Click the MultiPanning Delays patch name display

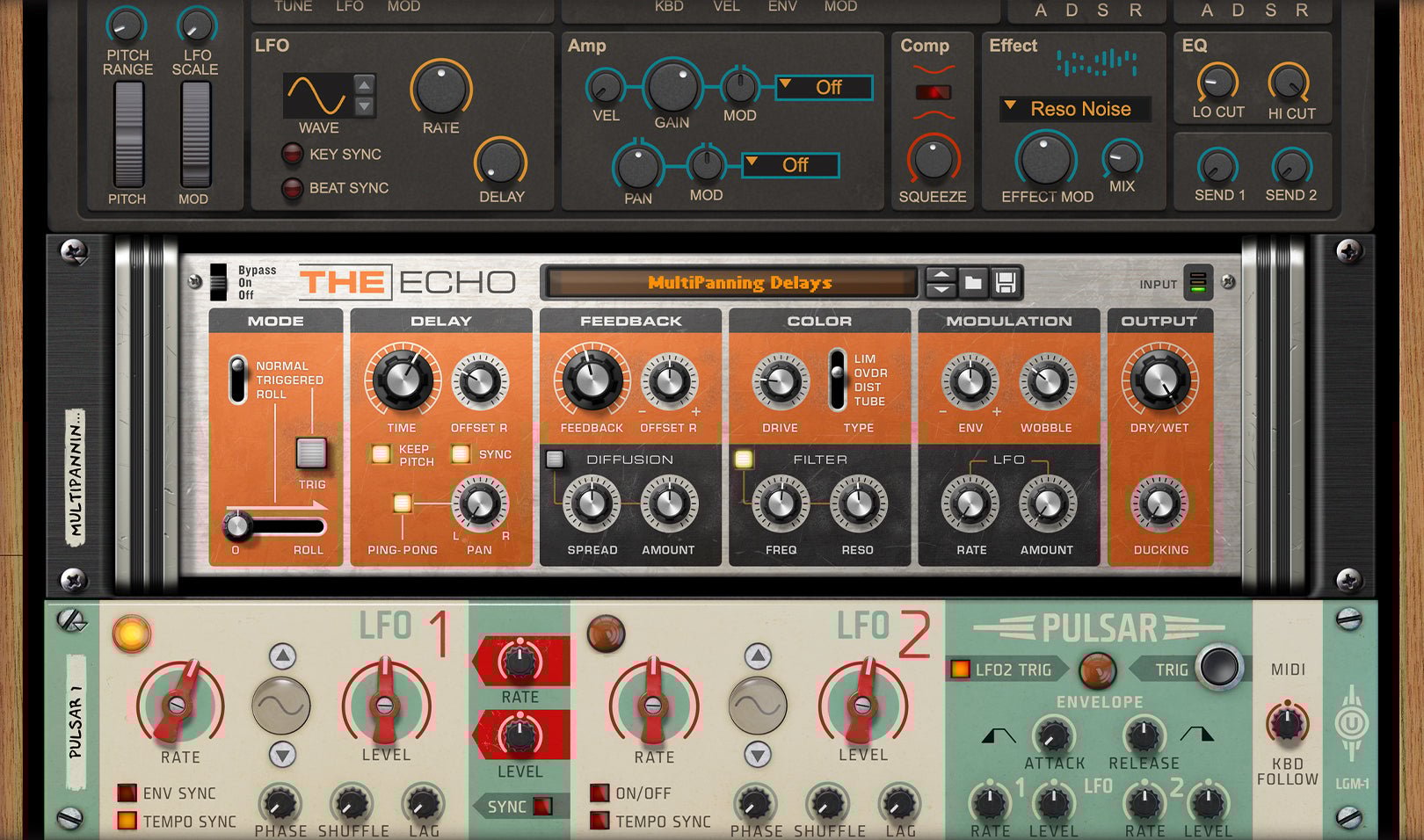[x=738, y=283]
